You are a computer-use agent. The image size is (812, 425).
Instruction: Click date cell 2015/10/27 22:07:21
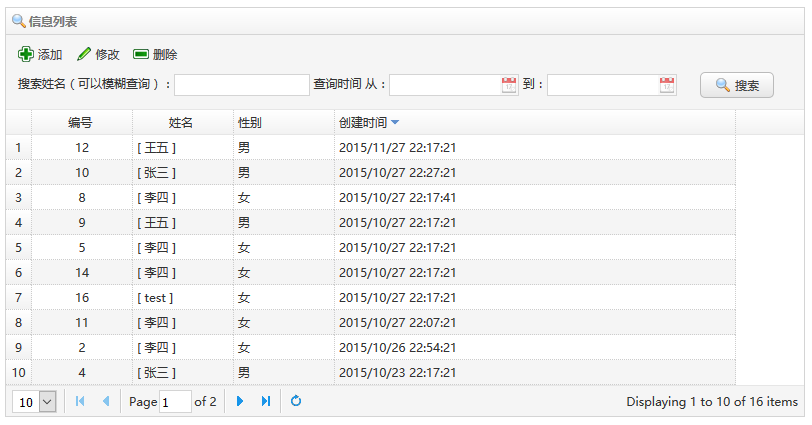535,323
